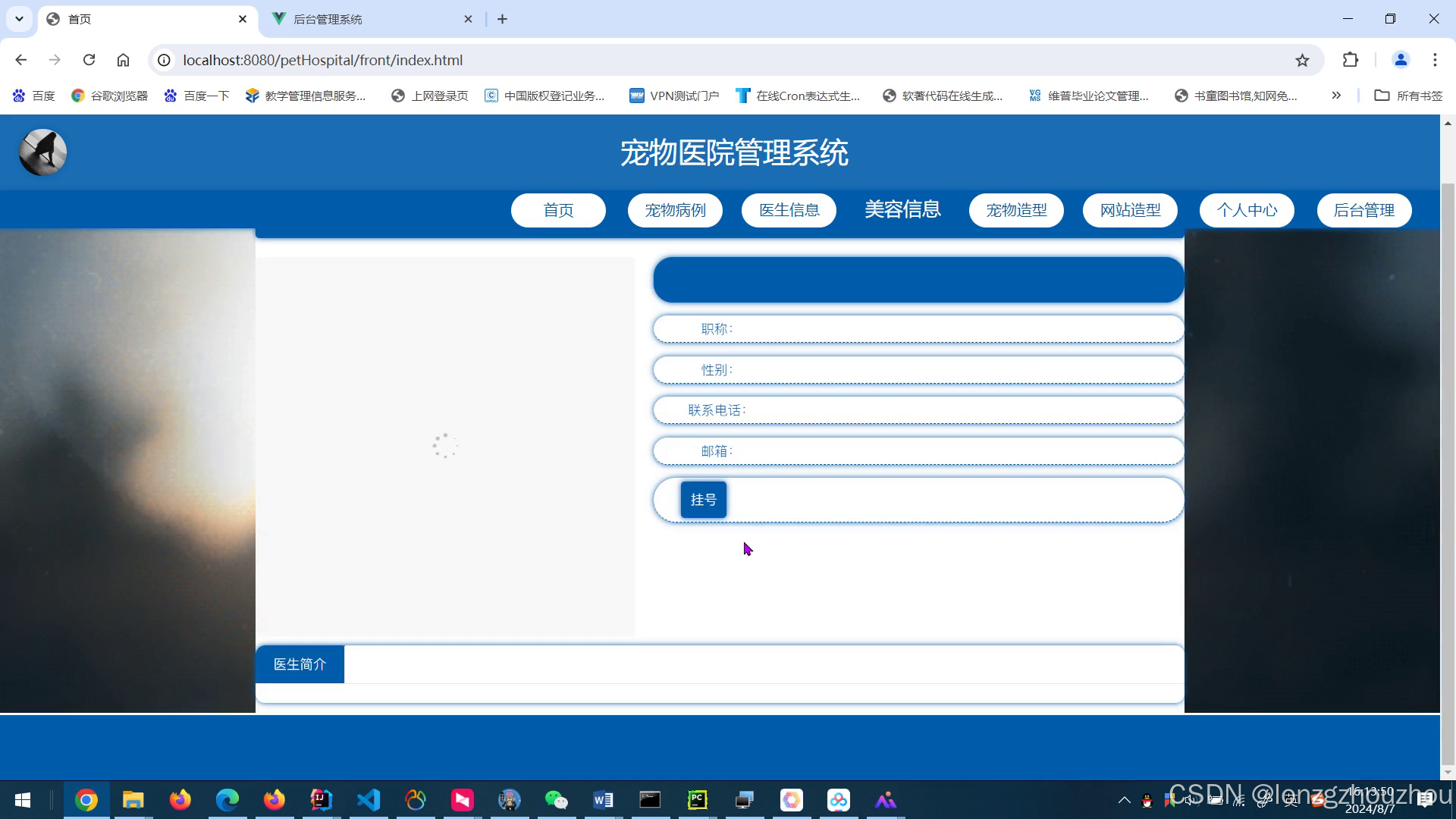Open the 个人中心 navigation button
The image size is (1456, 819).
tap(1247, 210)
